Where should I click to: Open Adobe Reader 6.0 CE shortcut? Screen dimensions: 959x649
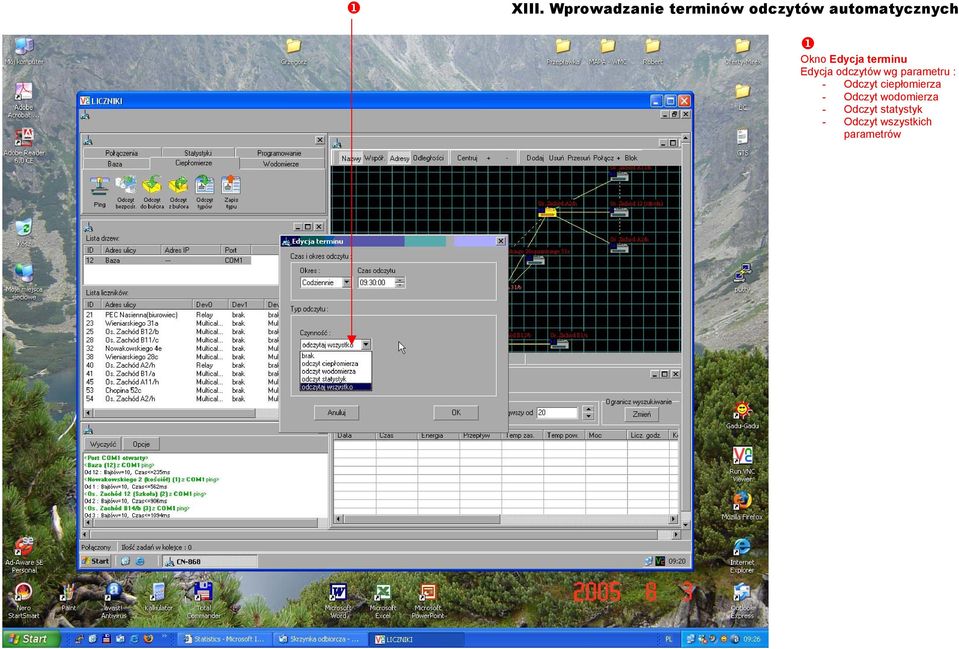pos(24,146)
